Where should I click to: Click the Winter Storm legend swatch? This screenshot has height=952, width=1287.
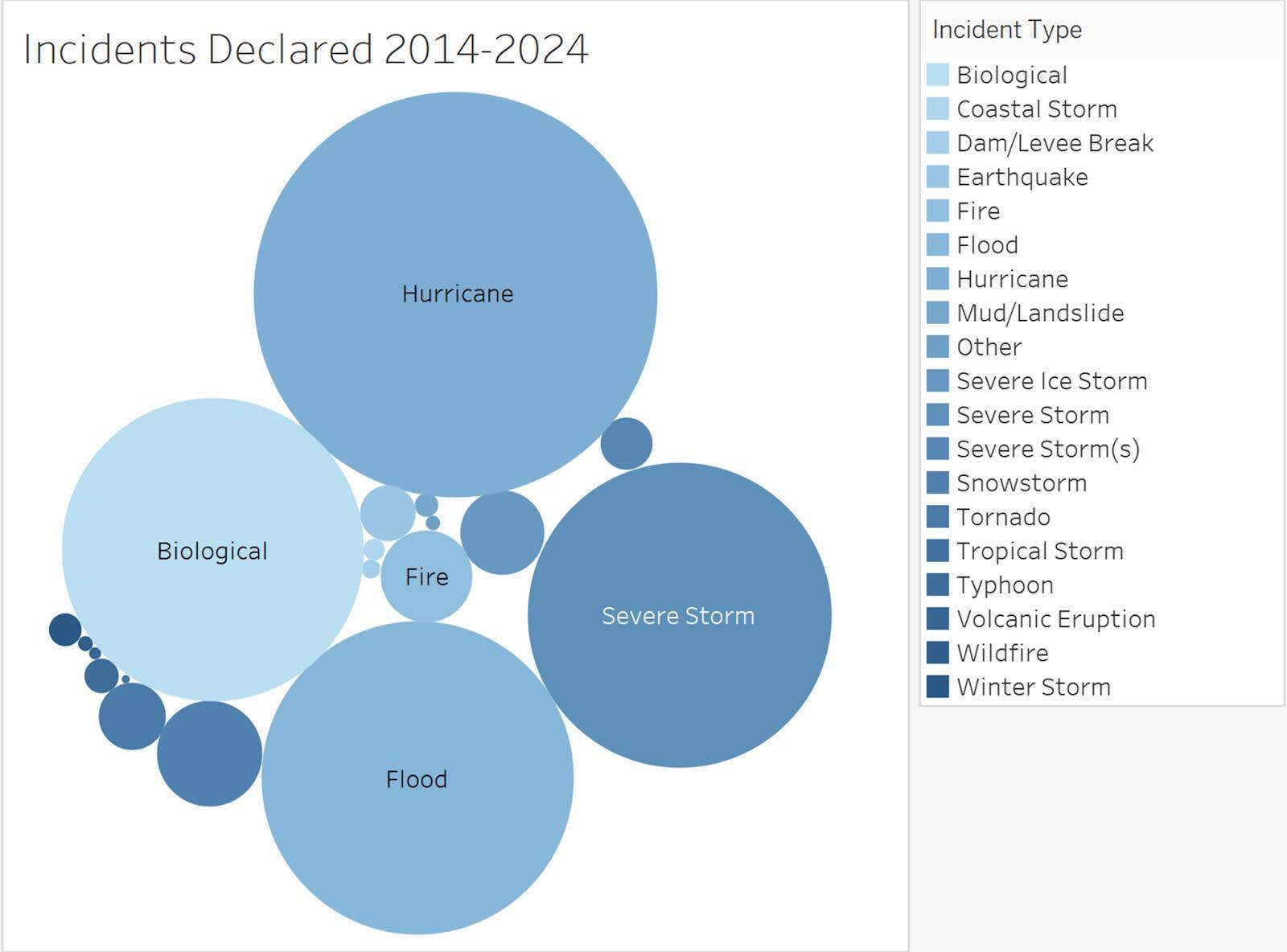937,687
